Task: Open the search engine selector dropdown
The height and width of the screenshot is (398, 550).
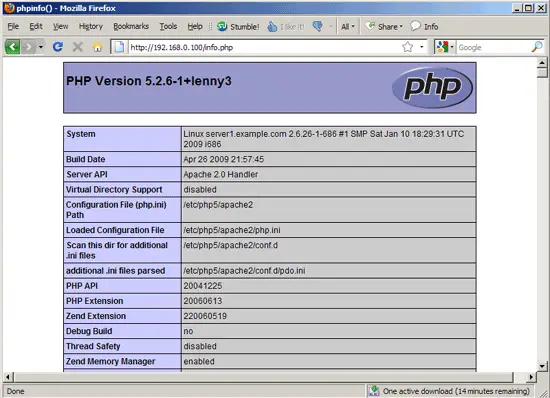Action: pyautogui.click(x=444, y=47)
